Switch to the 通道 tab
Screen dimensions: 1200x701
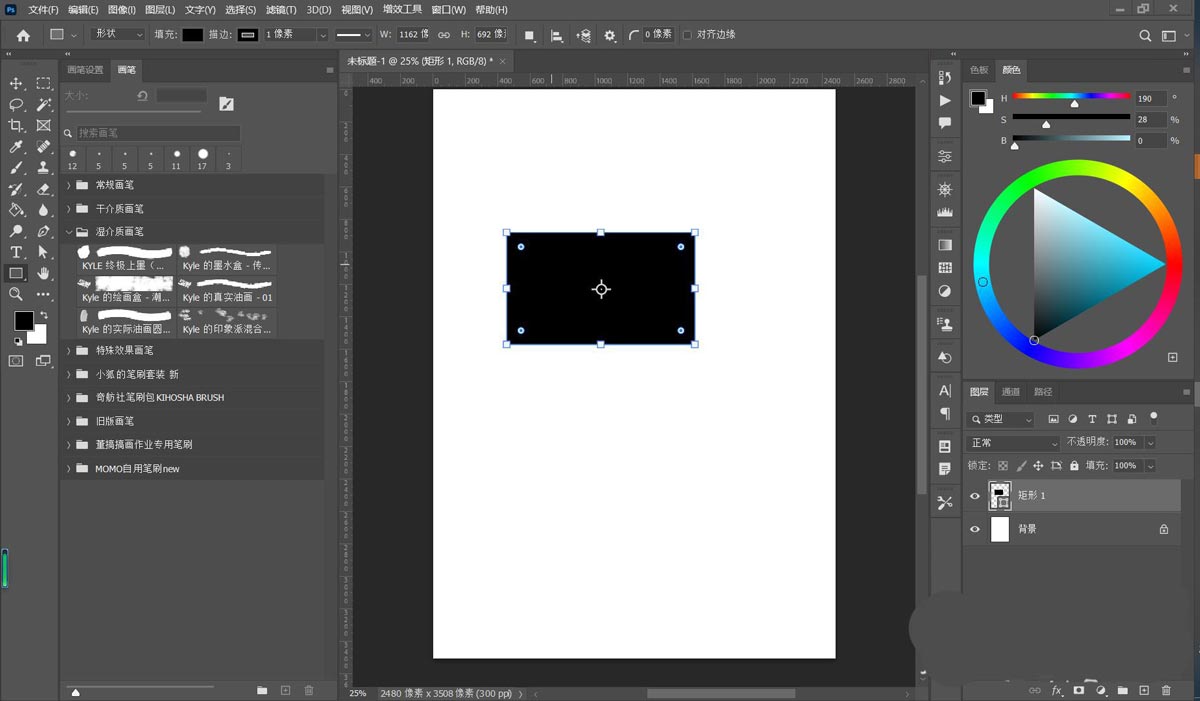(x=1011, y=392)
